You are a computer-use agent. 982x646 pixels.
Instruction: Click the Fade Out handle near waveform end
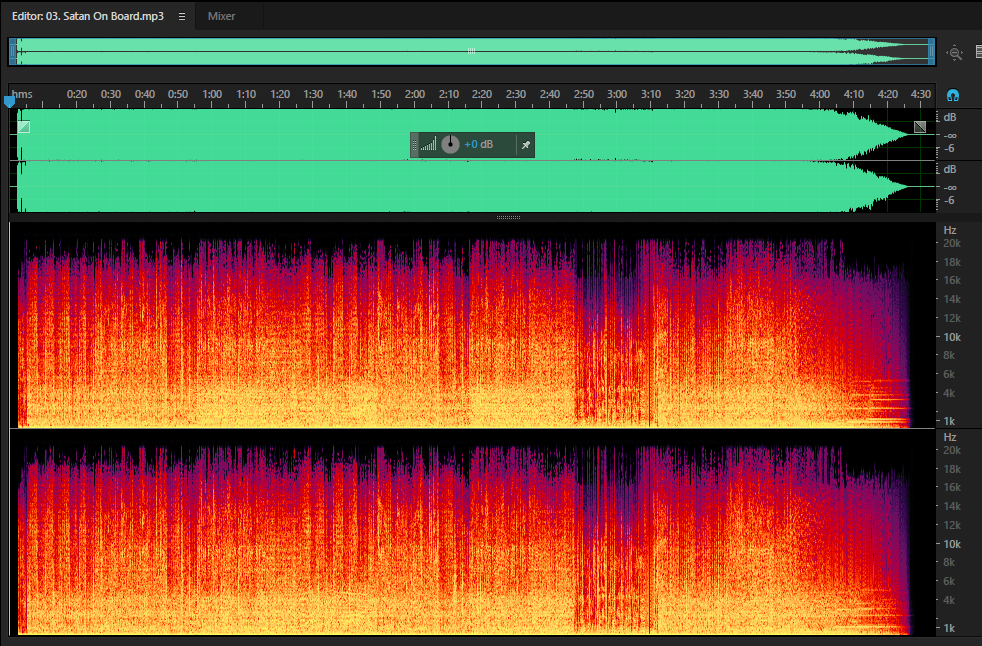[919, 127]
